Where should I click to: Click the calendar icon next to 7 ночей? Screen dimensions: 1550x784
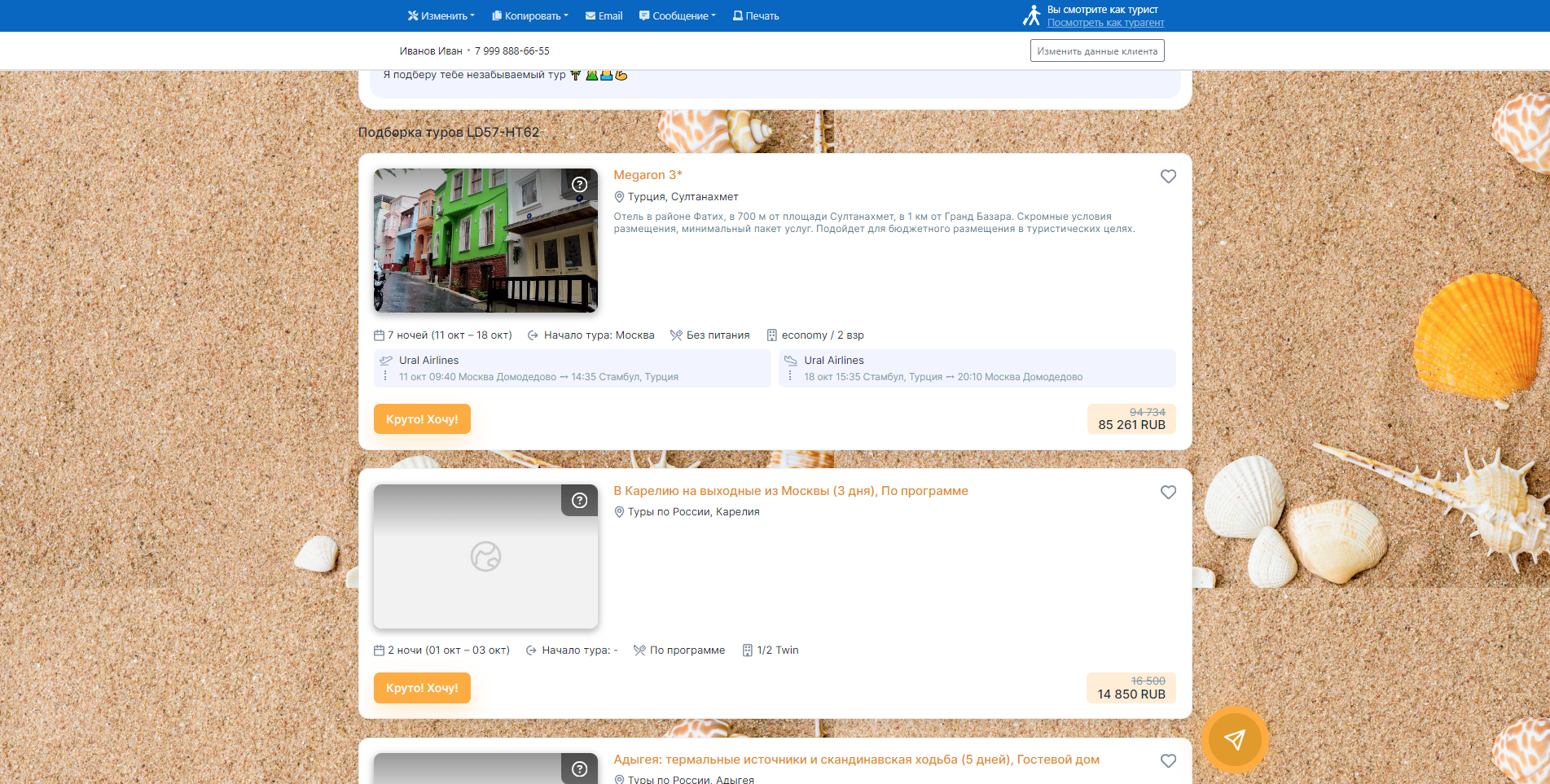click(x=379, y=335)
